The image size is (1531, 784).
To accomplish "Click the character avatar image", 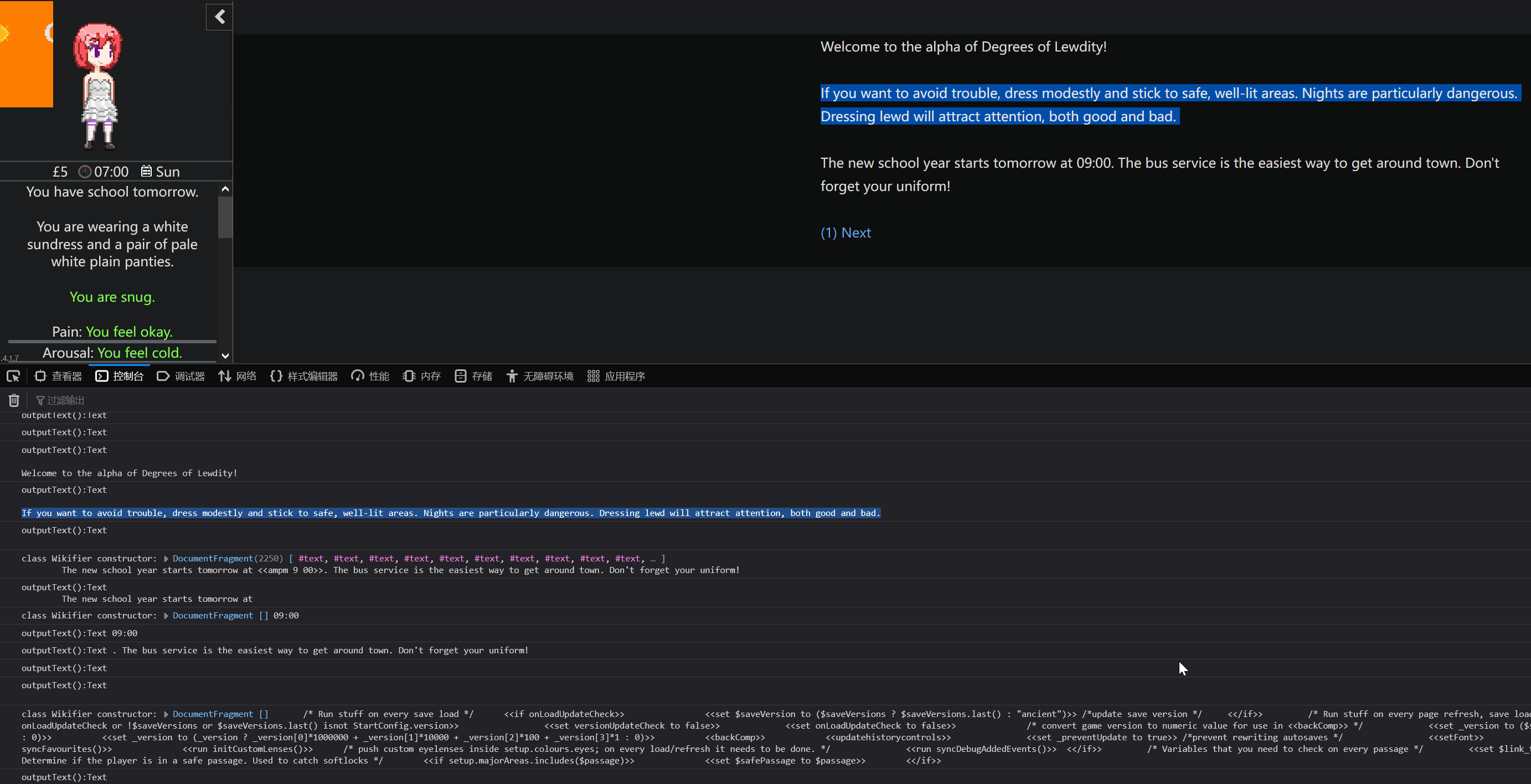I will tap(99, 86).
